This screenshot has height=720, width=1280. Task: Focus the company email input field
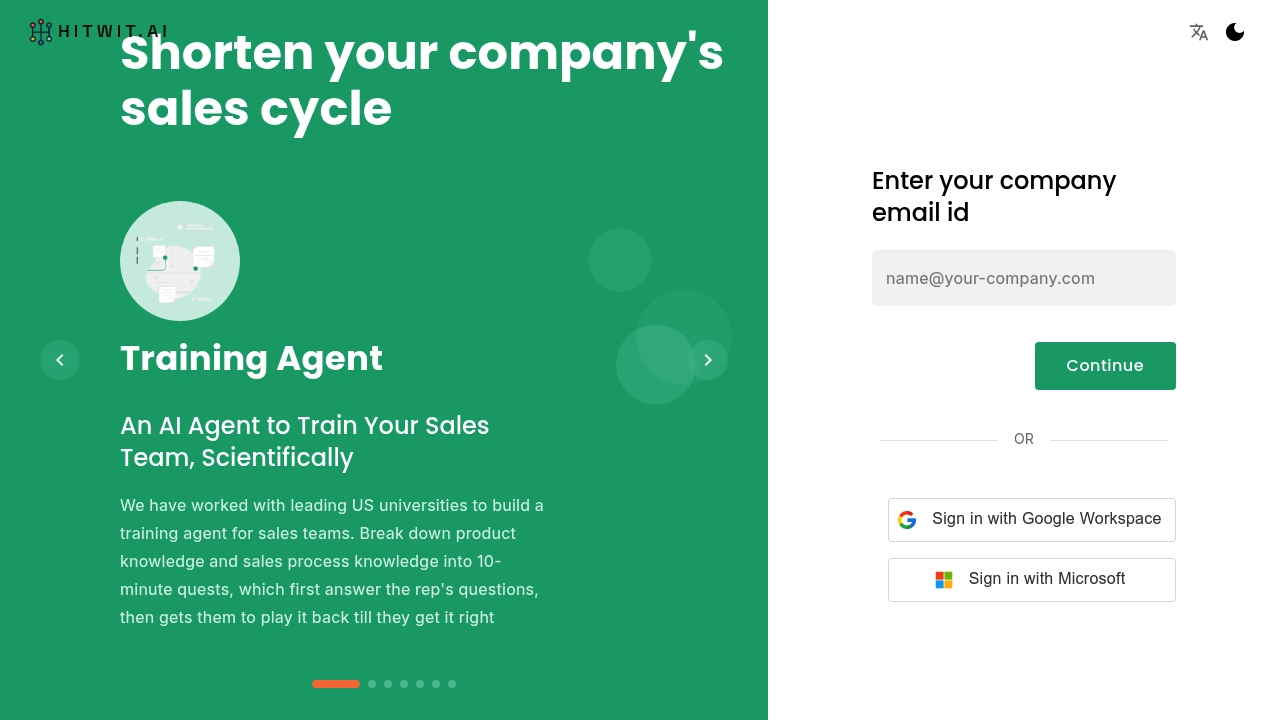pos(1024,278)
